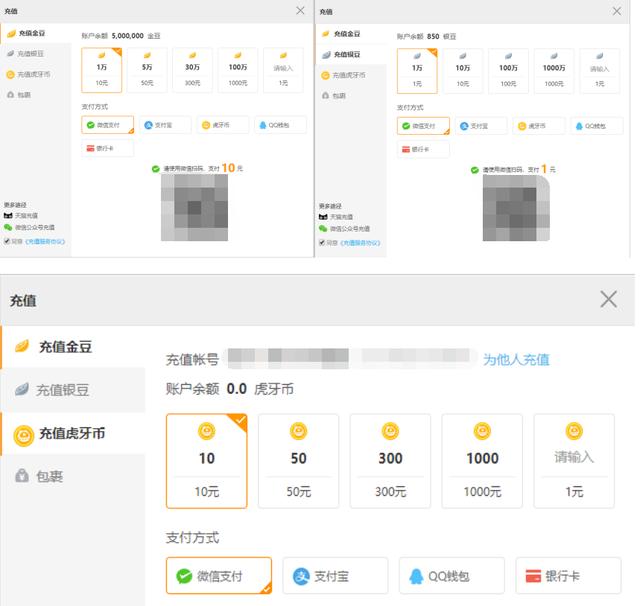Screen dimensions: 640x606
Task: Close the Huya coin recharge window
Action: click(x=608, y=299)
